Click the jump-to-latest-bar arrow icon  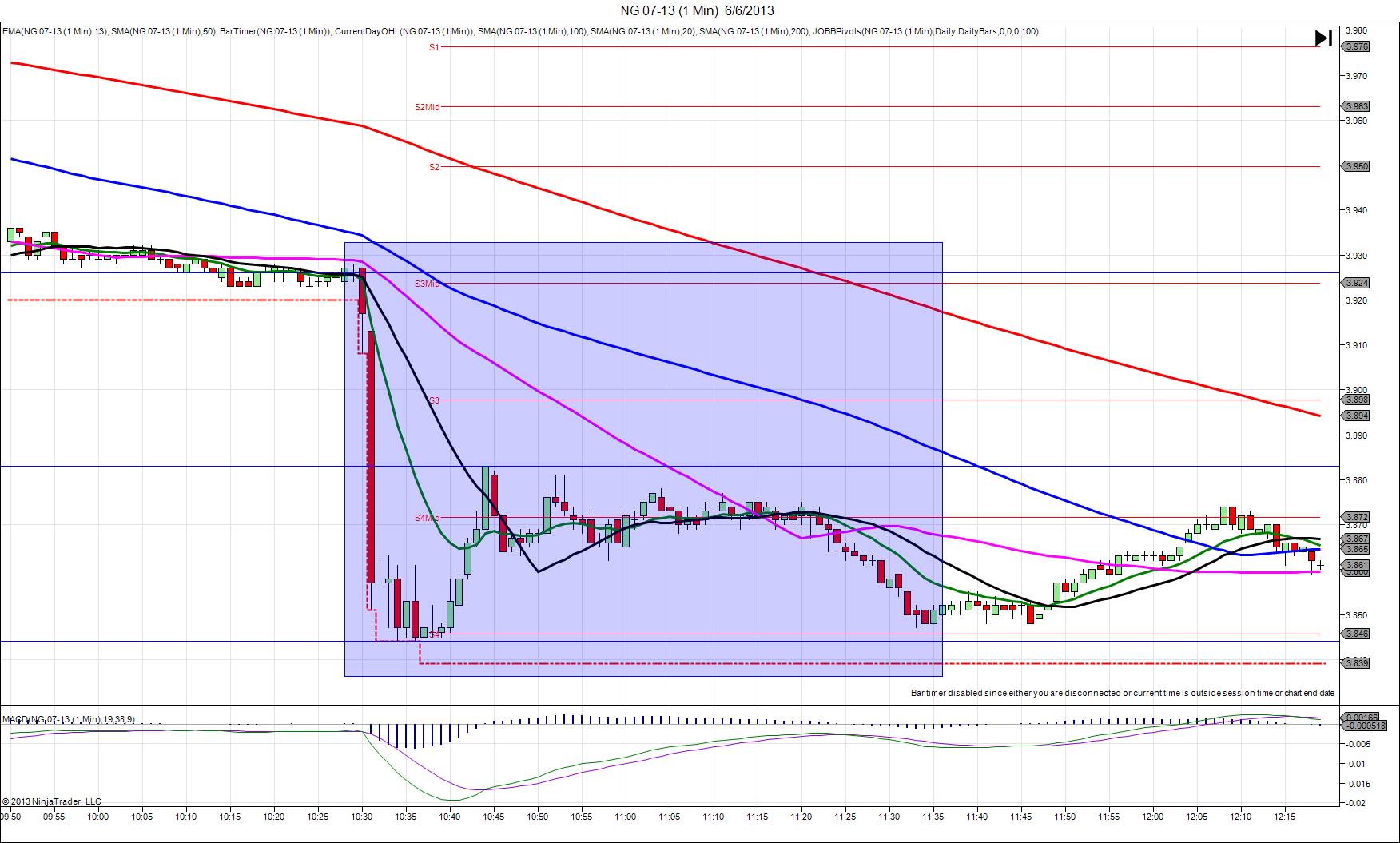coord(1323,38)
